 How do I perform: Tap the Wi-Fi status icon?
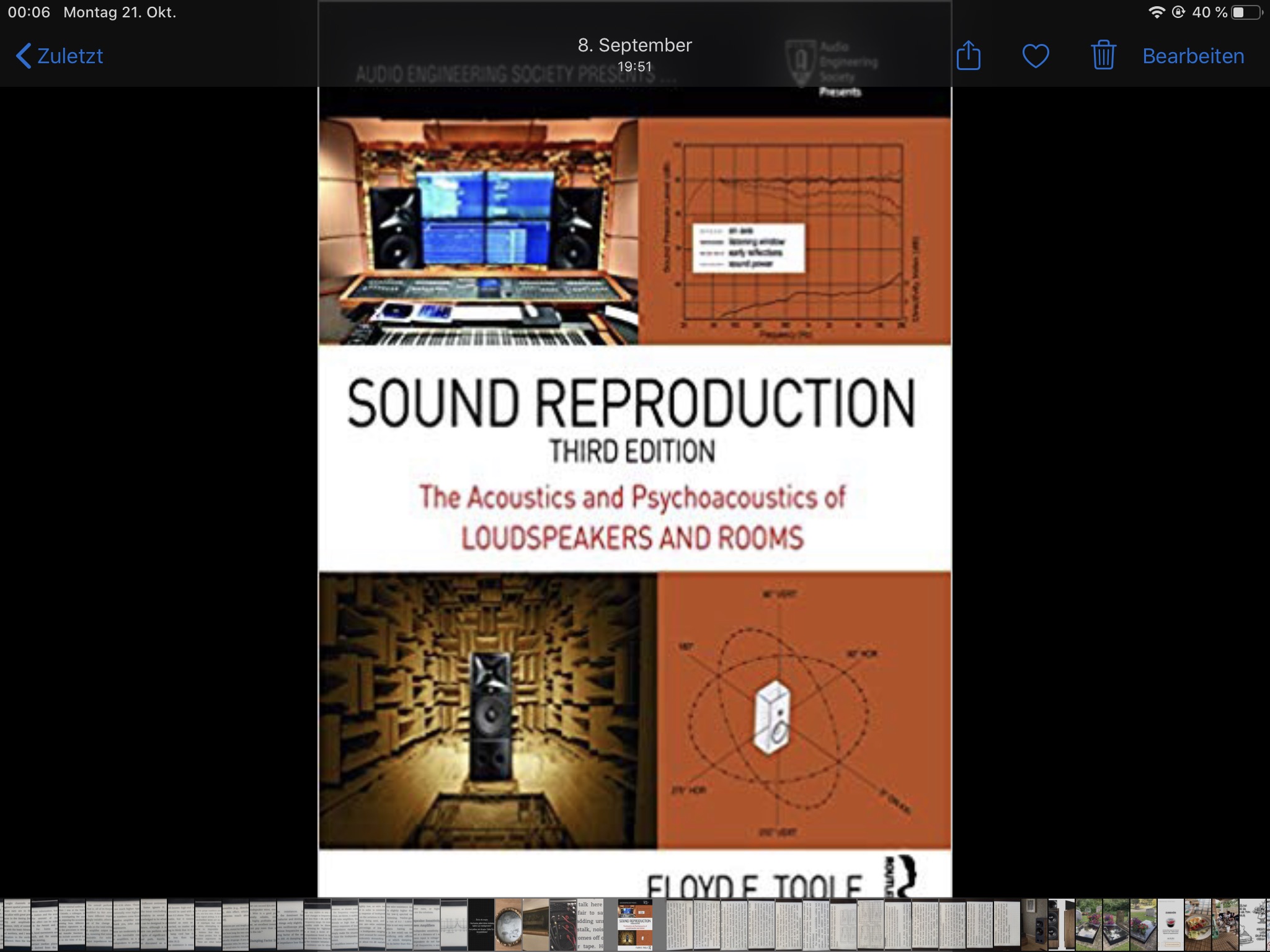click(x=1157, y=12)
